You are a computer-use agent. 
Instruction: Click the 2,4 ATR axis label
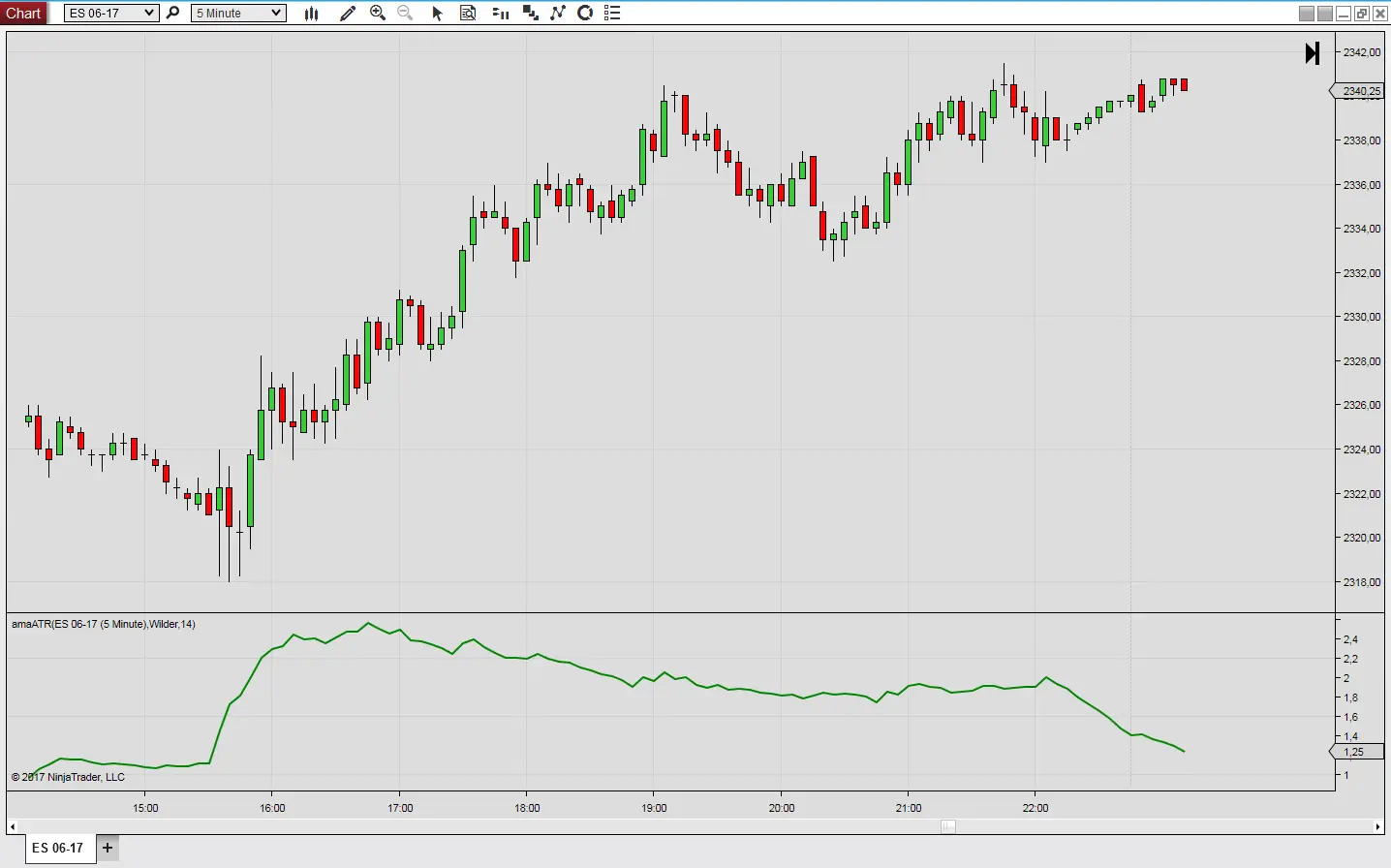(1350, 639)
